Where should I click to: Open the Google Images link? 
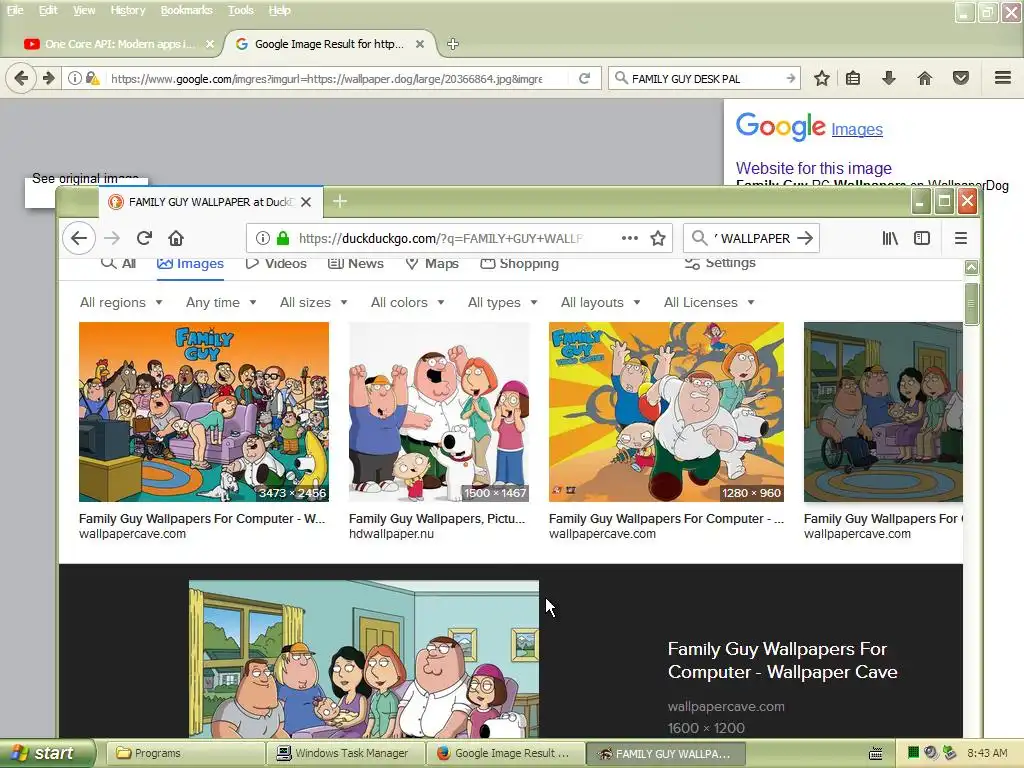click(856, 129)
